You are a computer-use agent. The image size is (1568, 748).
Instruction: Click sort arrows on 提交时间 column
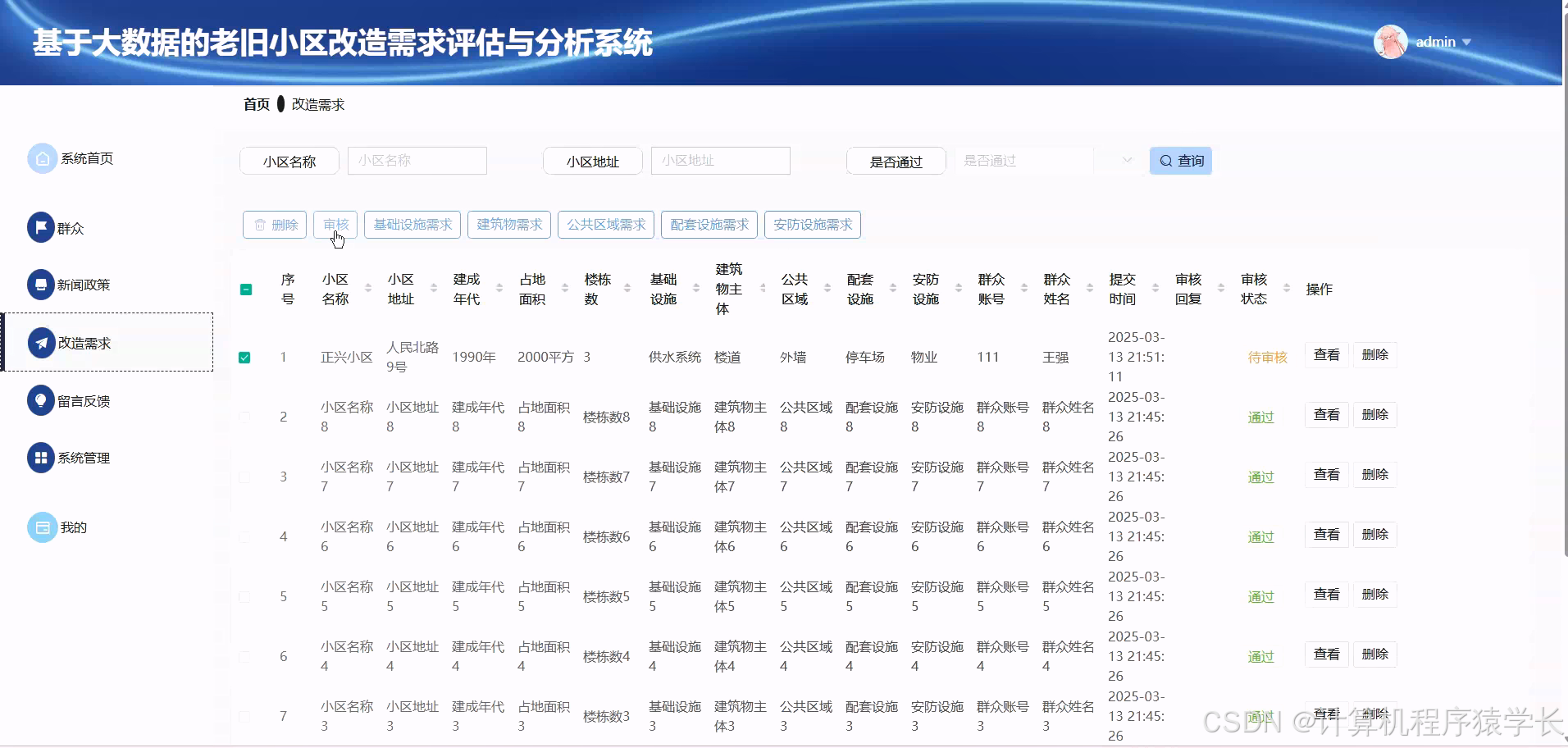(1155, 289)
